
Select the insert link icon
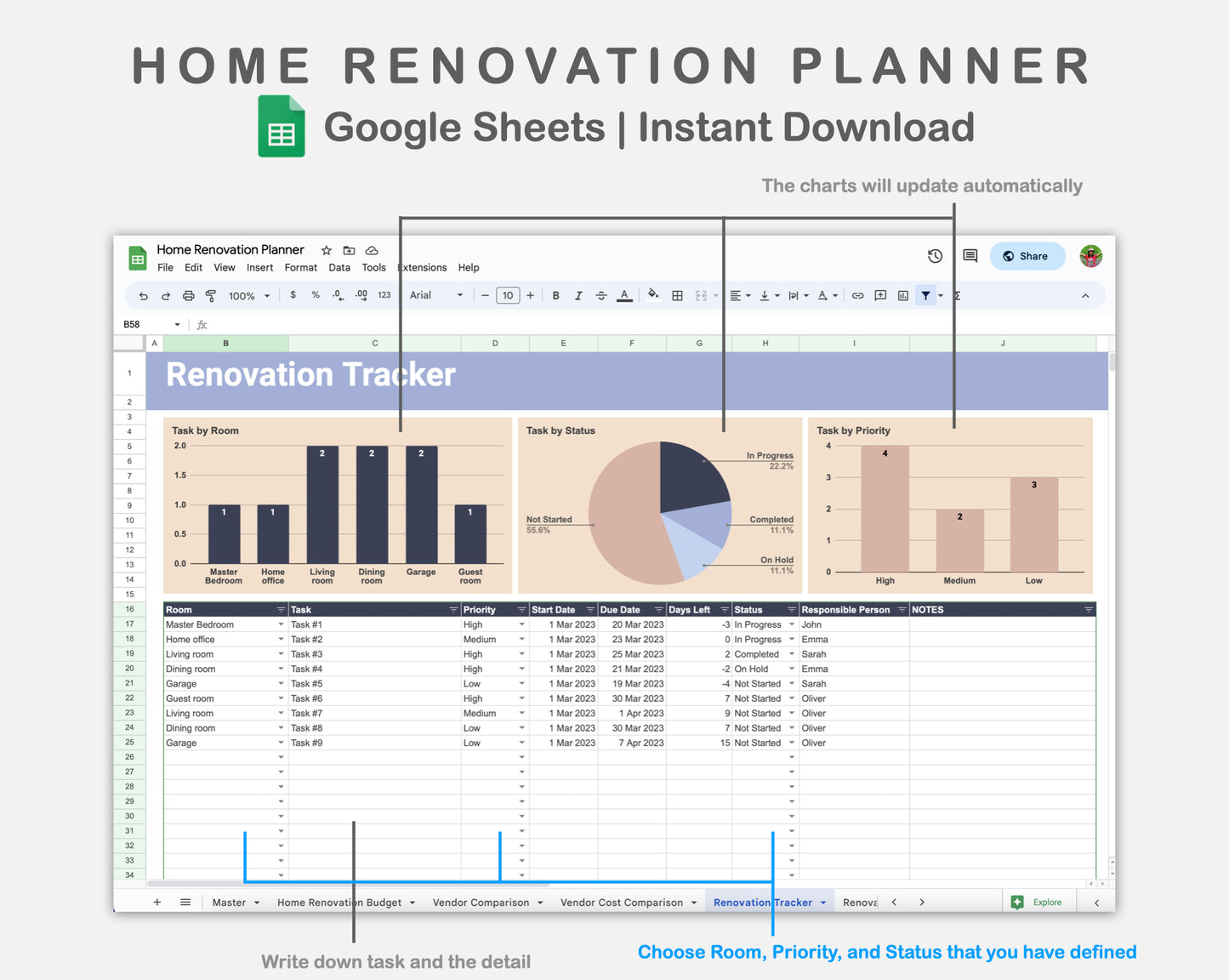[857, 295]
